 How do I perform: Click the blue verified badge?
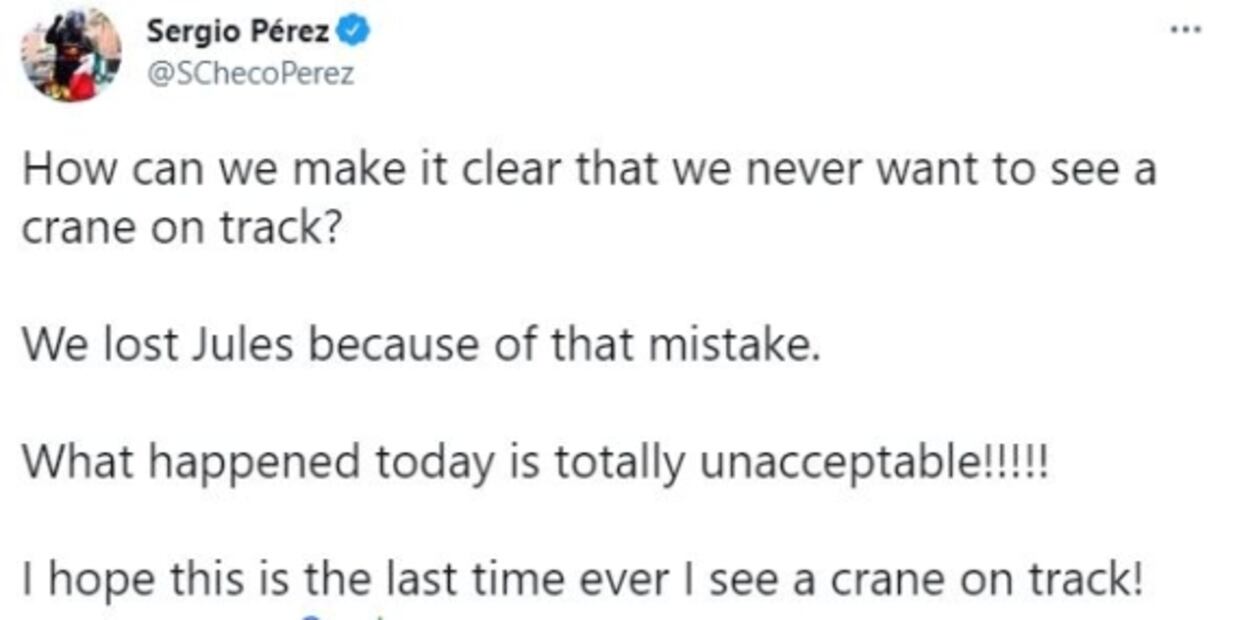[x=355, y=32]
